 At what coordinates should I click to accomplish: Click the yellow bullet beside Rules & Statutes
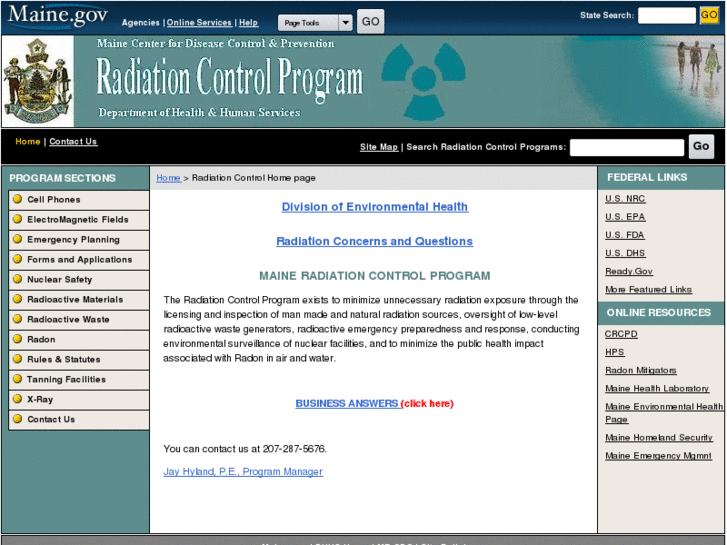18,359
